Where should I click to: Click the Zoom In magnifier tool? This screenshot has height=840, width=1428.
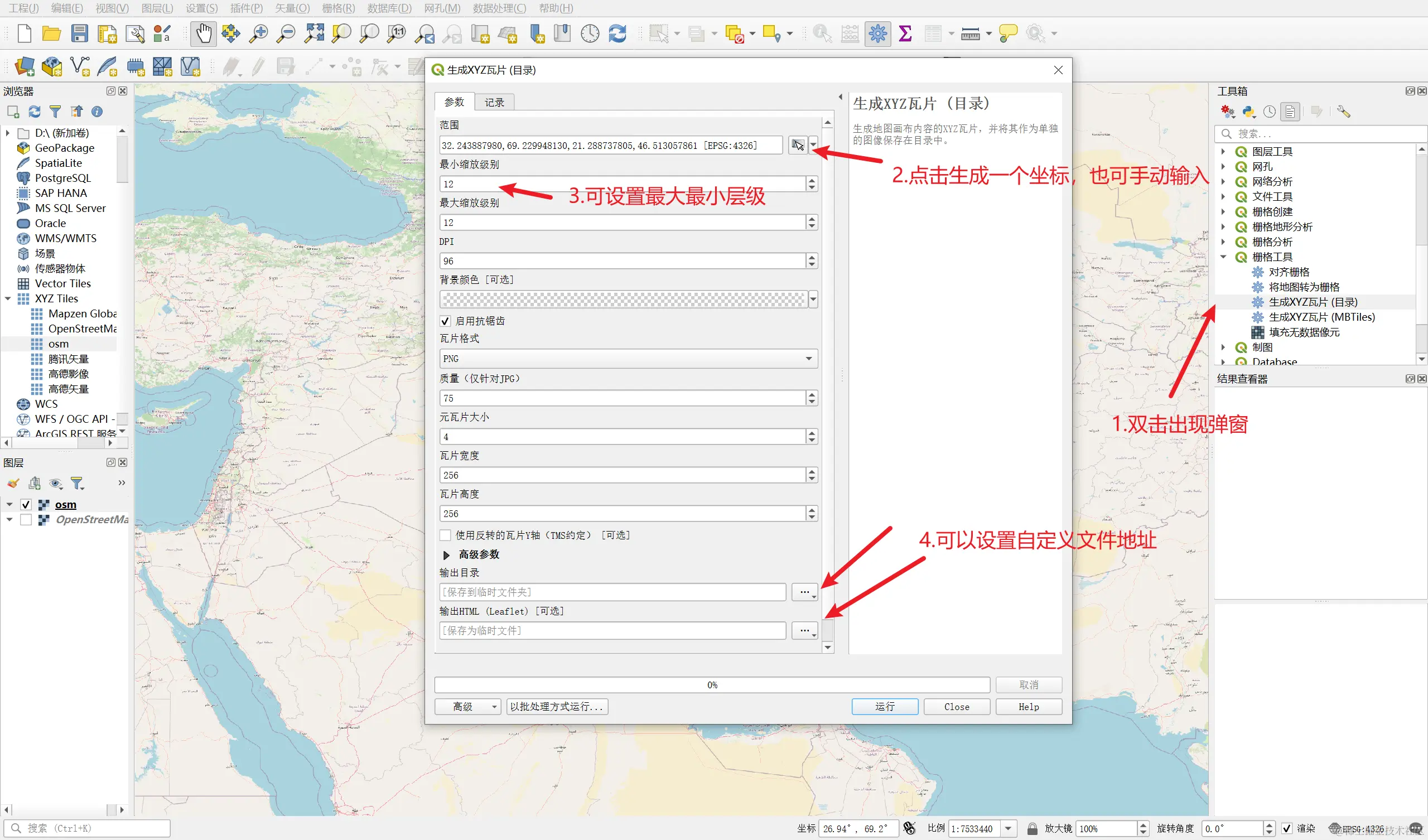(258, 33)
